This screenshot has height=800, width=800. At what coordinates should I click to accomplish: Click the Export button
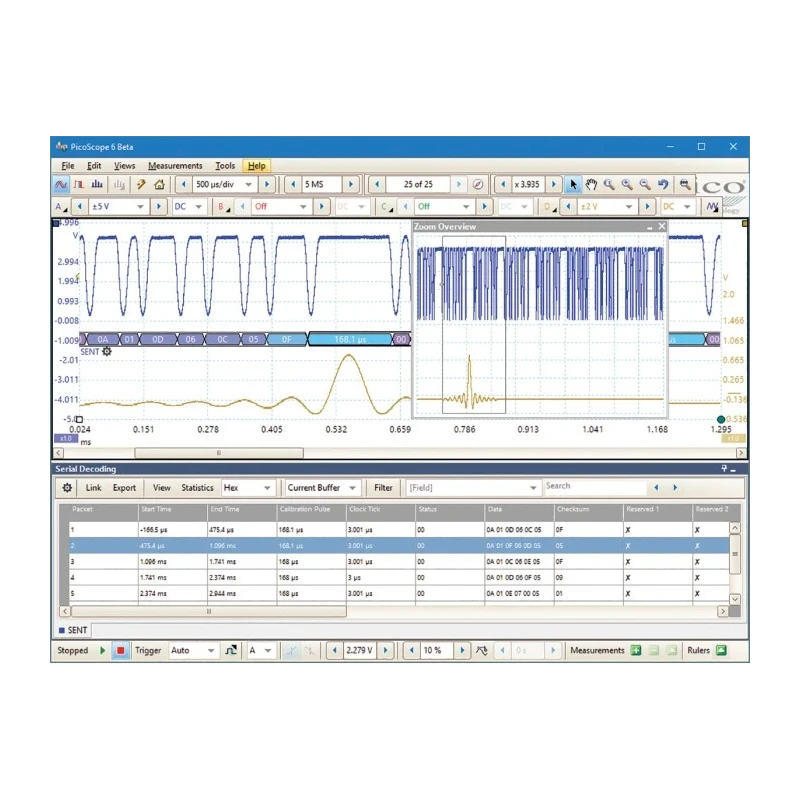pyautogui.click(x=124, y=488)
